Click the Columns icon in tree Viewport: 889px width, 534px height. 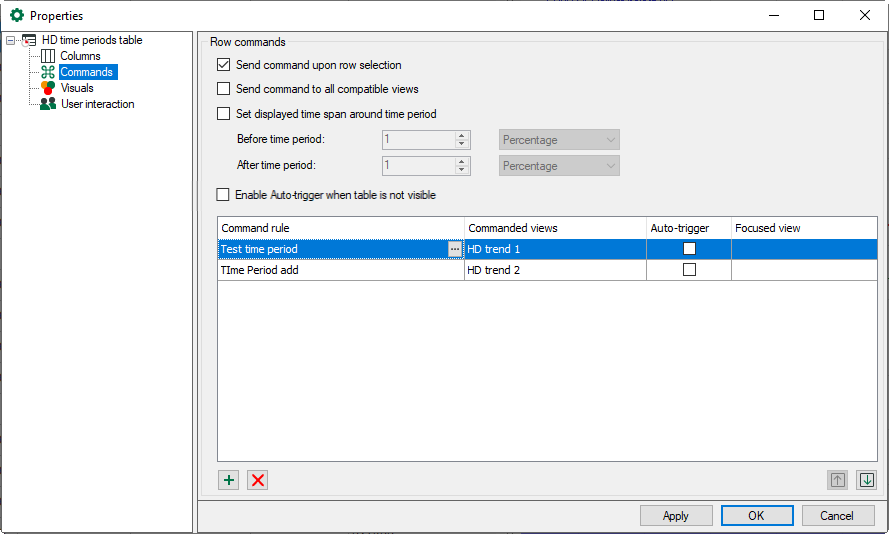pos(48,56)
